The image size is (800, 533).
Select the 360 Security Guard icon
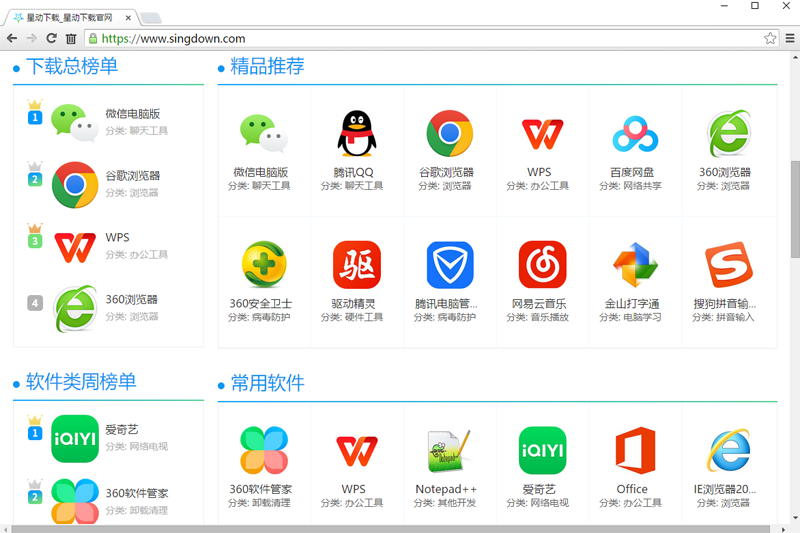[x=264, y=265]
